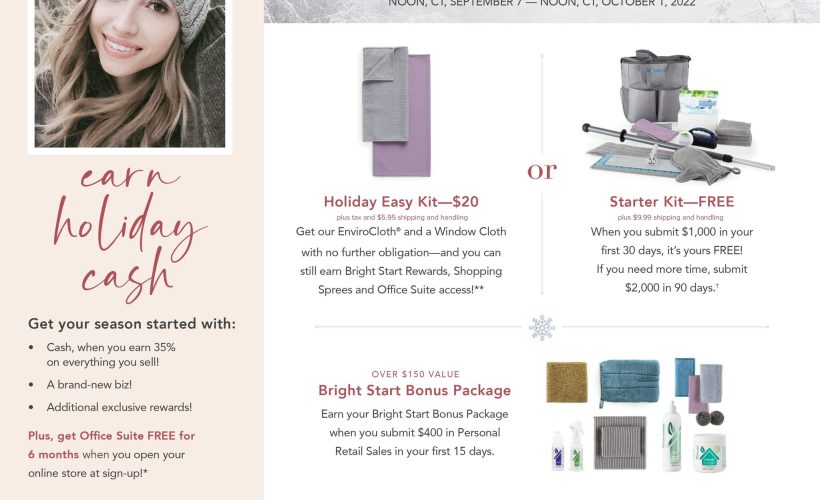Click the "or" separator text
The height and width of the screenshot is (500, 820).
[542, 172]
